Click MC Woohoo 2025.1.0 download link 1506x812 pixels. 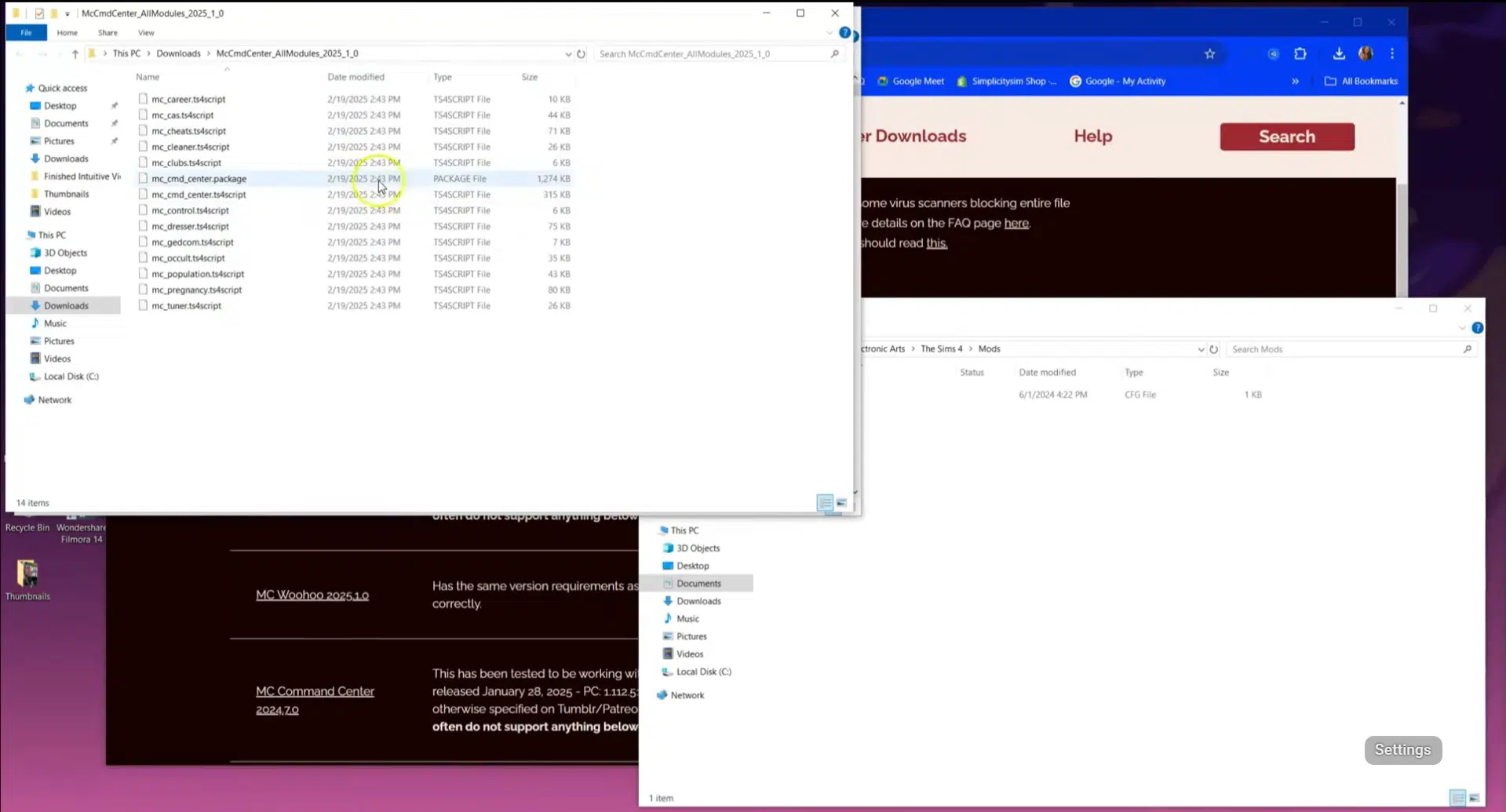click(x=312, y=595)
